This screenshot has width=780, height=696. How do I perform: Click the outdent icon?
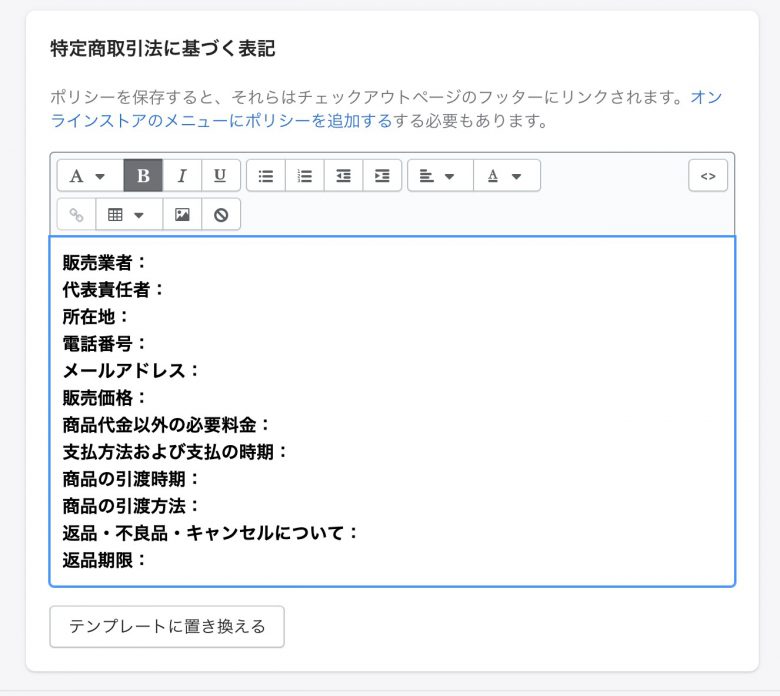click(x=343, y=176)
